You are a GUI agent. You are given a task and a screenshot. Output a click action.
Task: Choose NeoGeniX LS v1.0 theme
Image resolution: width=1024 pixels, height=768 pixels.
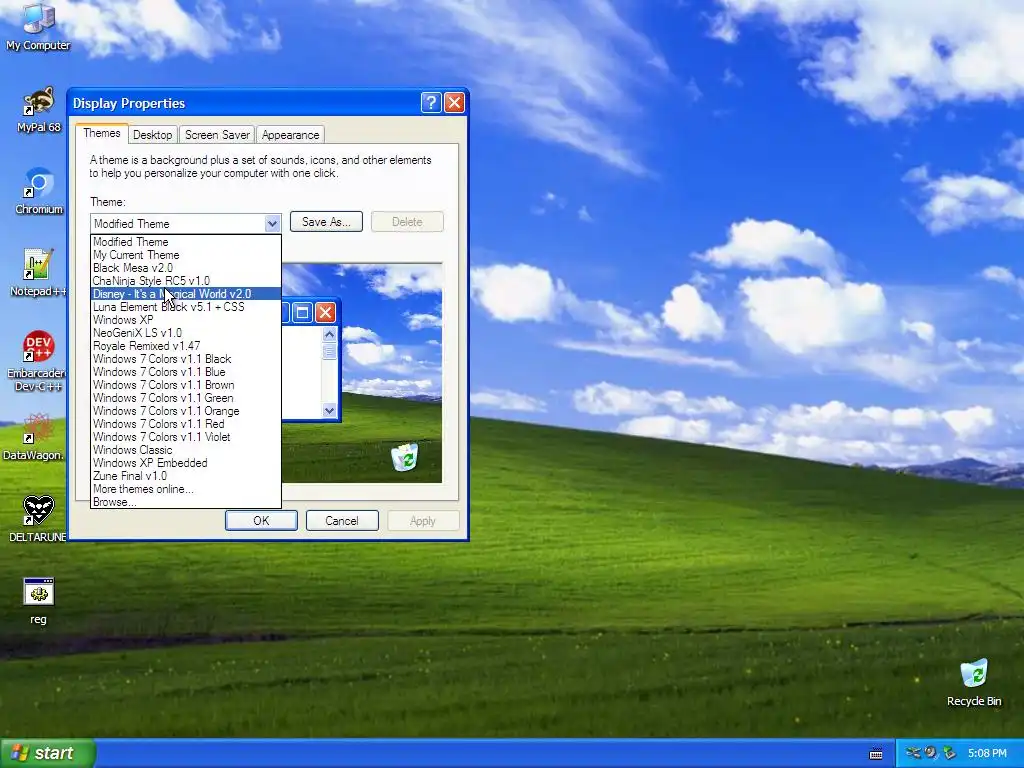point(185,333)
